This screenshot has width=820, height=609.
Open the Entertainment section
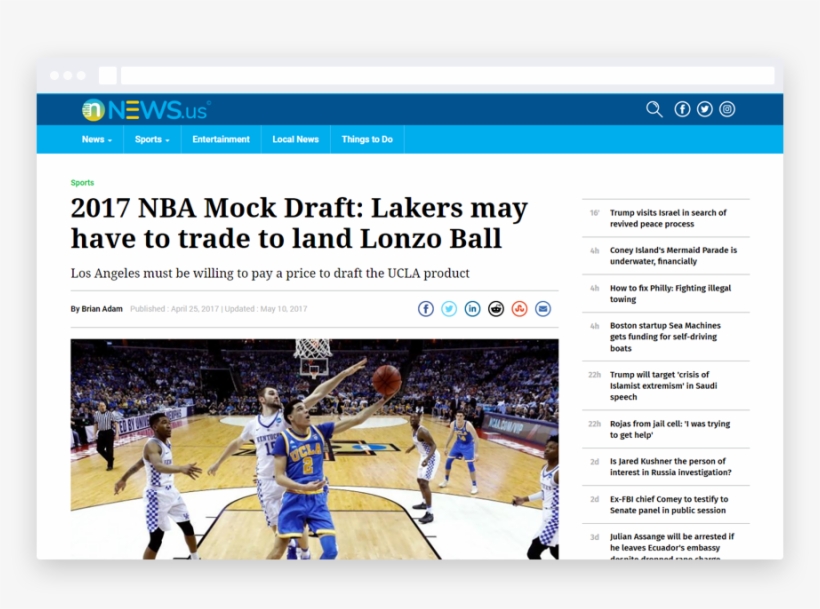tap(221, 140)
